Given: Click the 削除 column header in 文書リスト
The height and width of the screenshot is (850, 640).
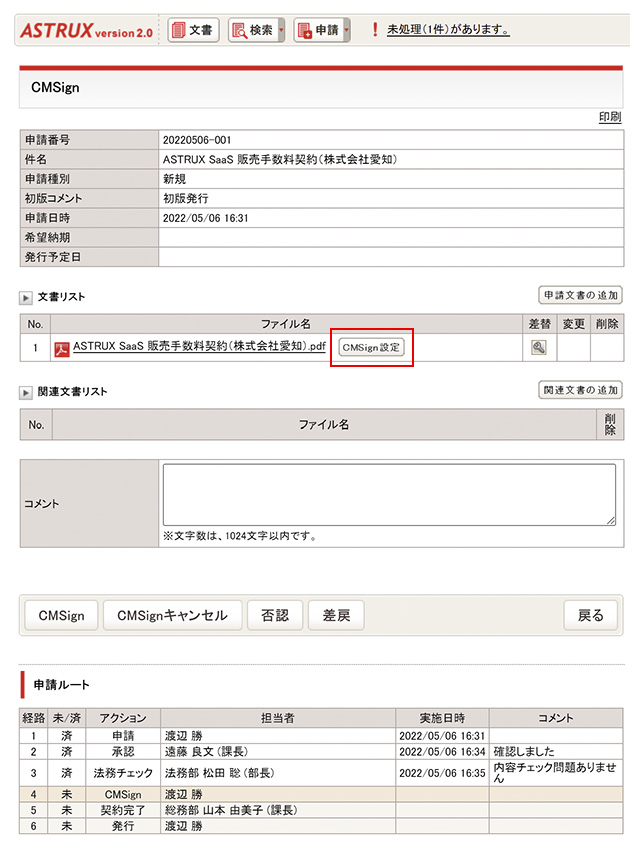Looking at the screenshot, I should (x=607, y=324).
